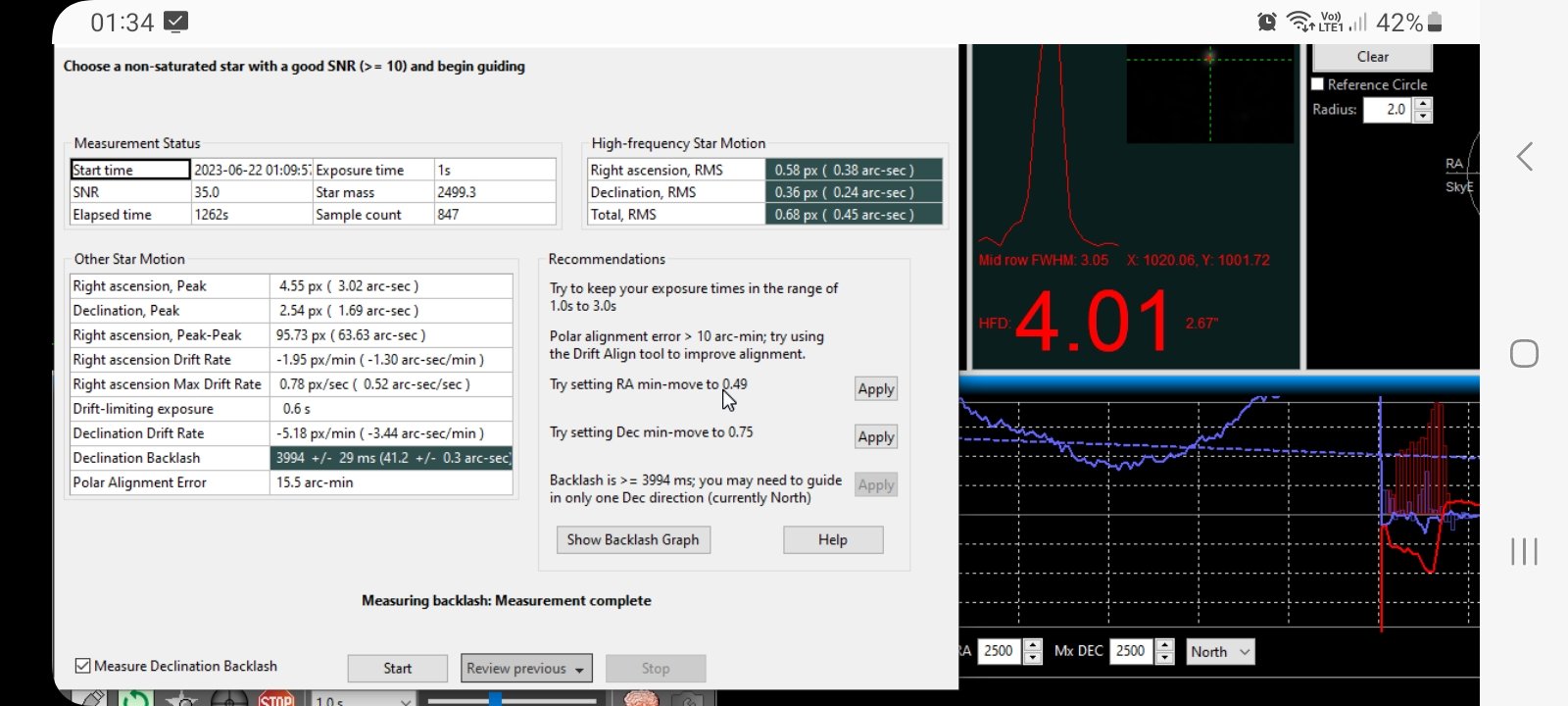The image size is (1568, 706).
Task: Open the 1.0 s exposure time dropdown
Action: (x=364, y=700)
